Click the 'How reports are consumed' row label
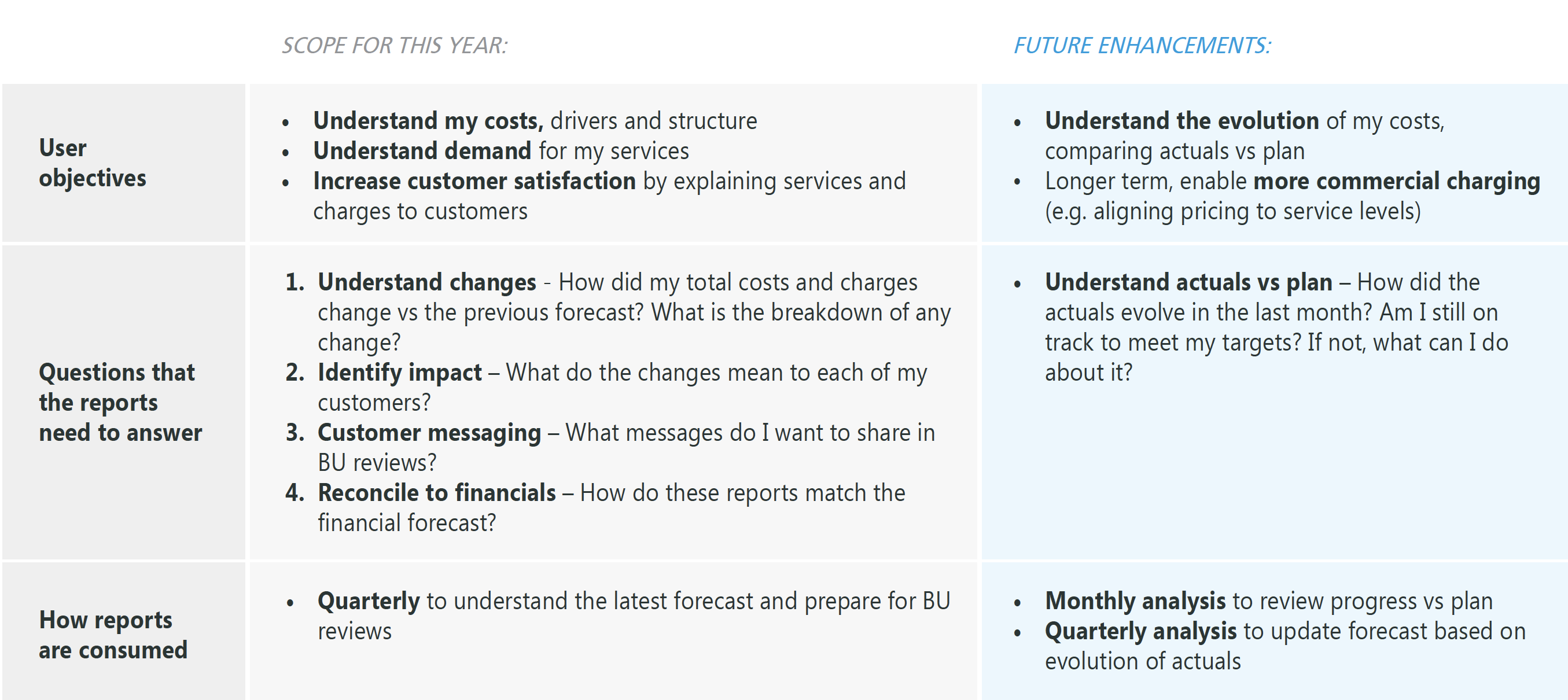1568x700 pixels. (x=113, y=635)
